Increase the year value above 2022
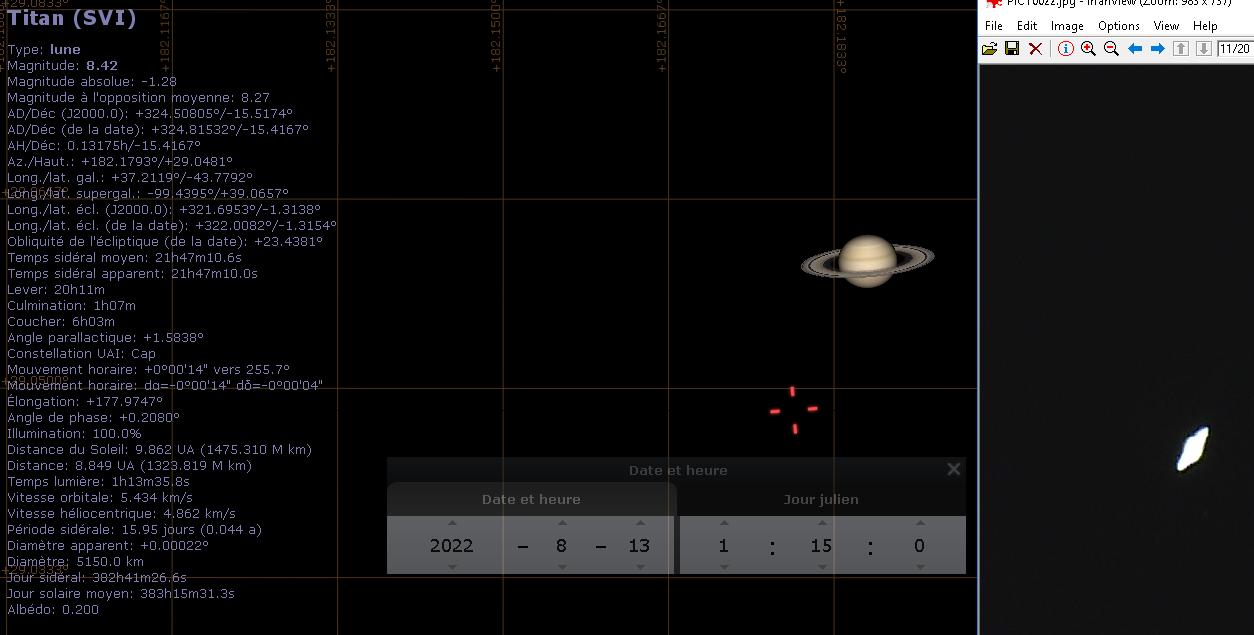Image resolution: width=1254 pixels, height=635 pixels. coord(452,523)
